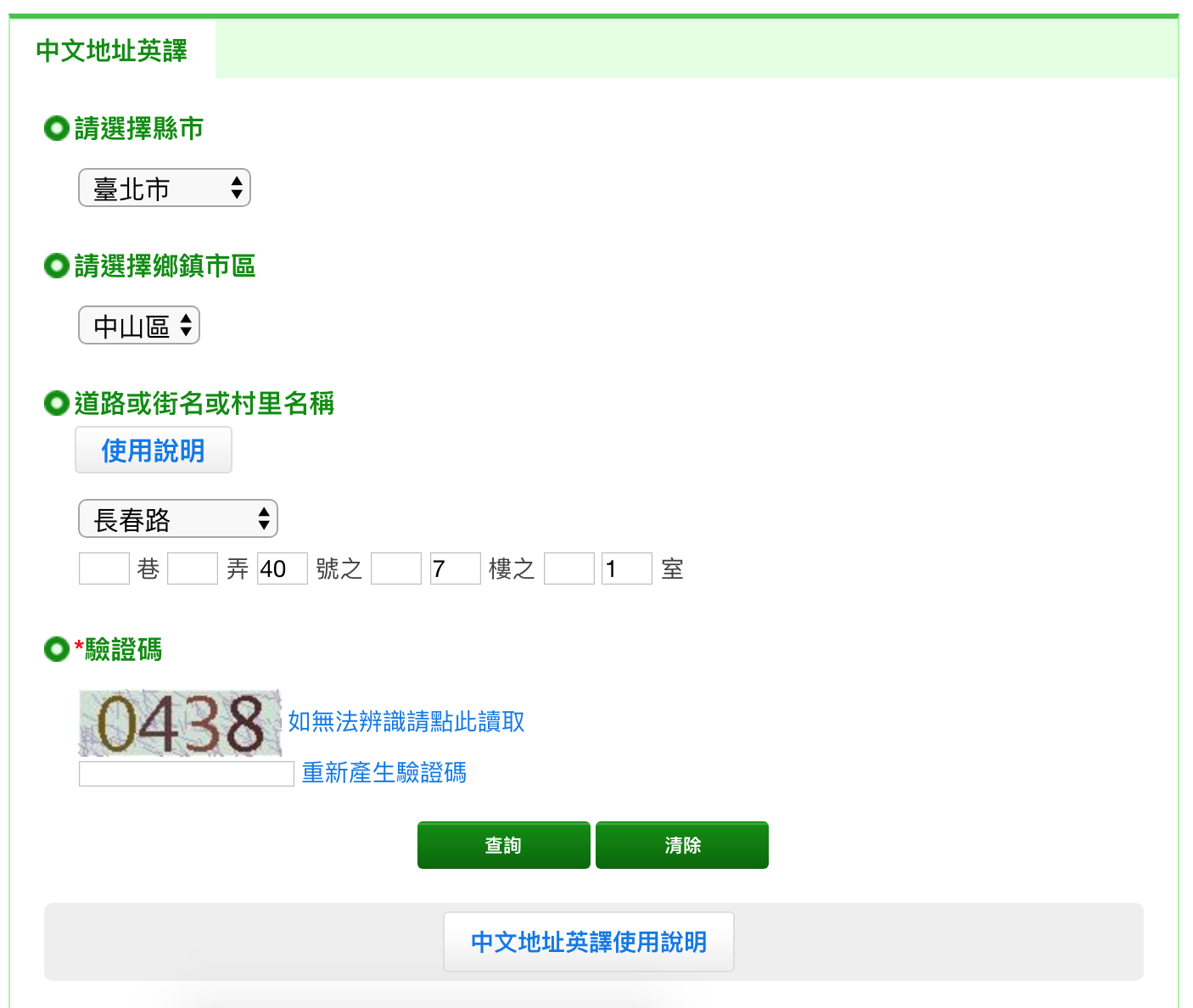Click the 弄 (alley) input field
Viewport: 1193px width, 1008px height.
[193, 568]
